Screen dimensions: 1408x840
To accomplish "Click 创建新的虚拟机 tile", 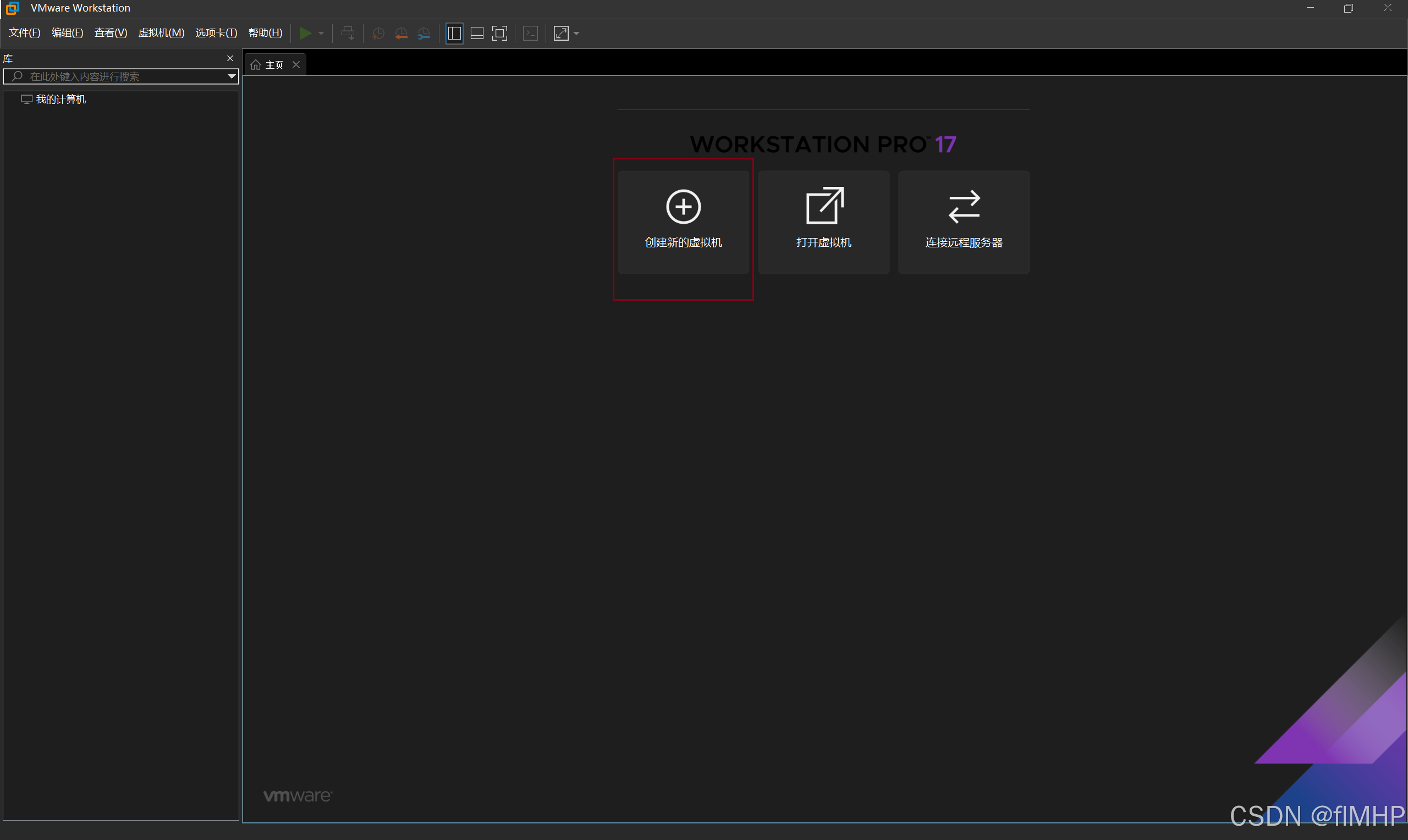I will tap(683, 223).
